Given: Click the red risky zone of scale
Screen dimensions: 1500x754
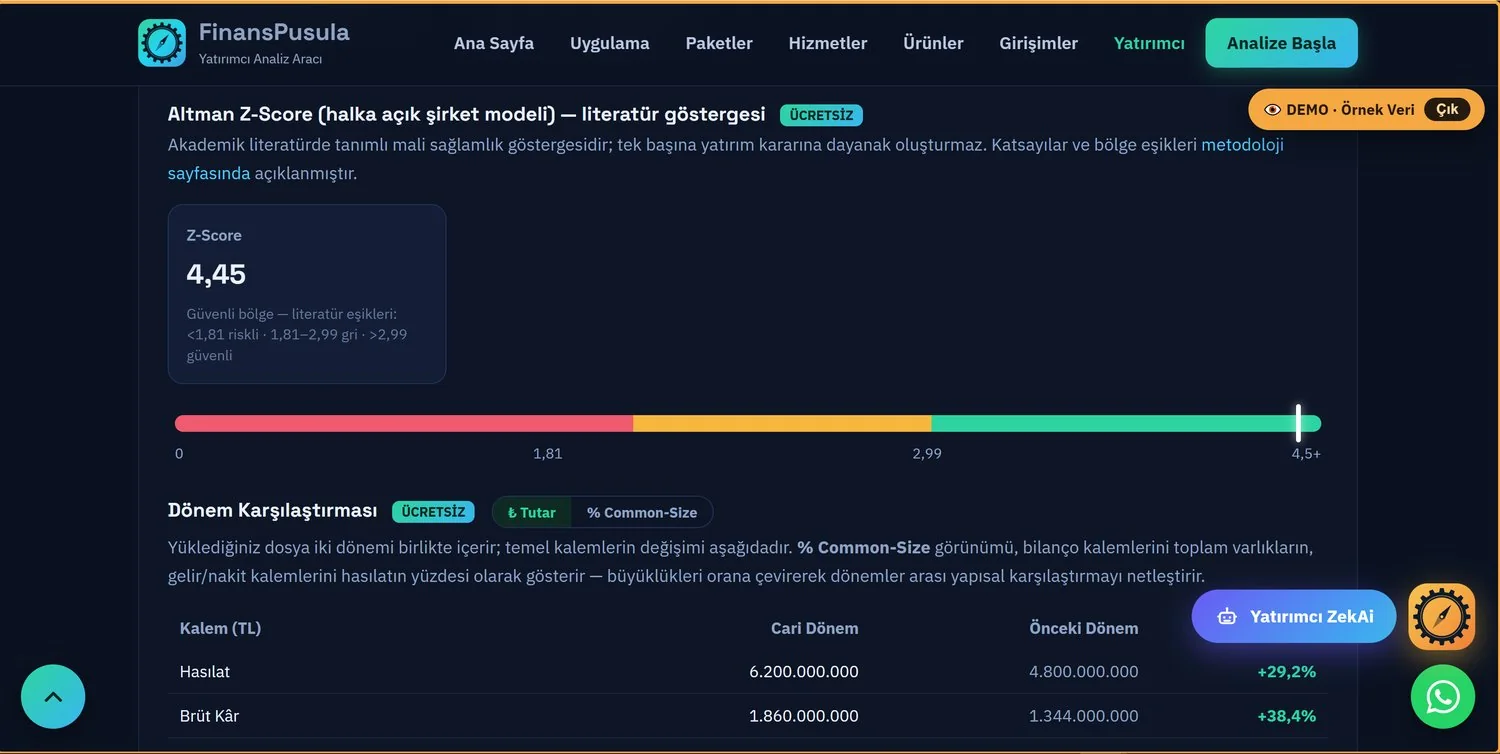Looking at the screenshot, I should coord(404,423).
